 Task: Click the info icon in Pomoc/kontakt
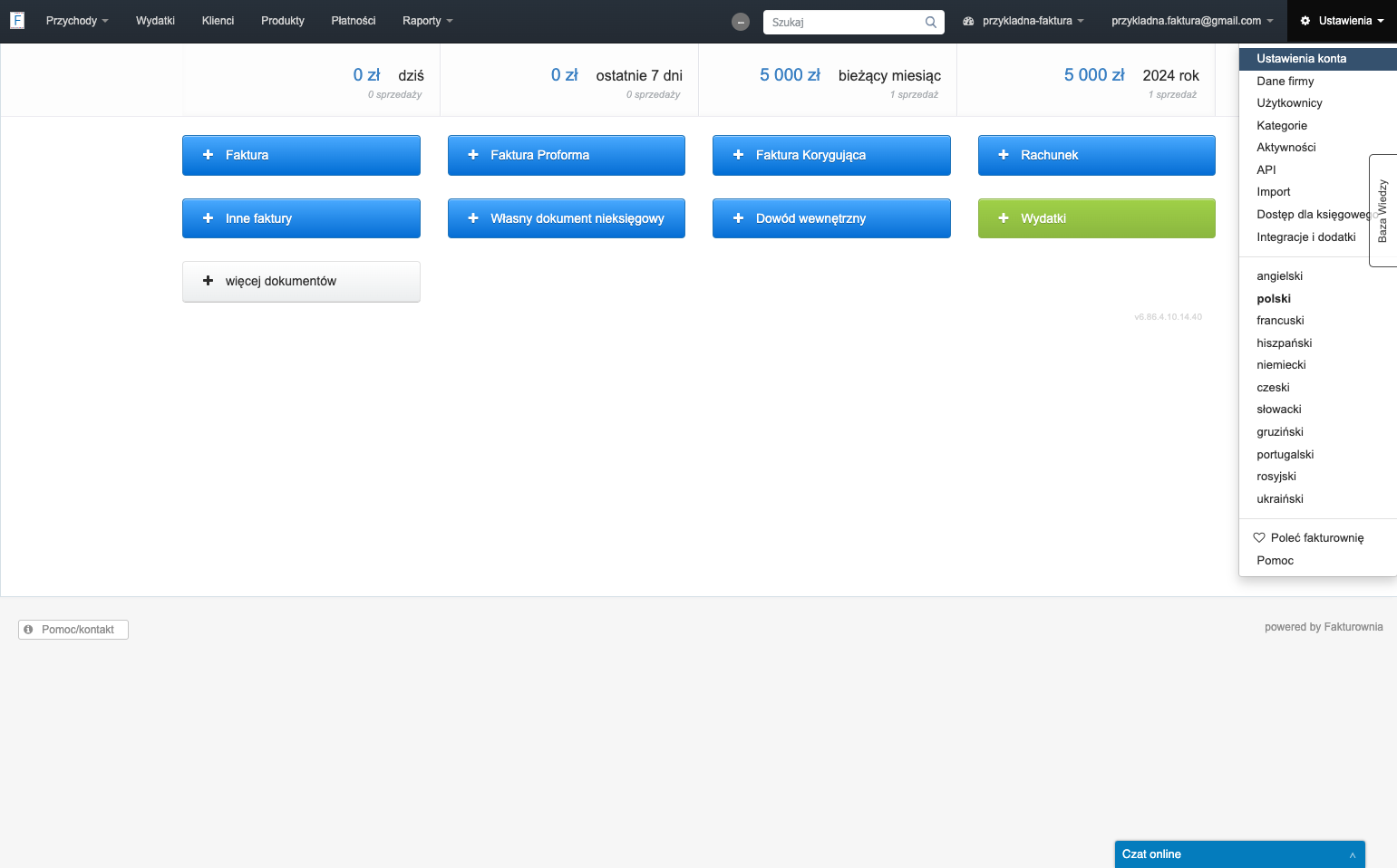28,629
